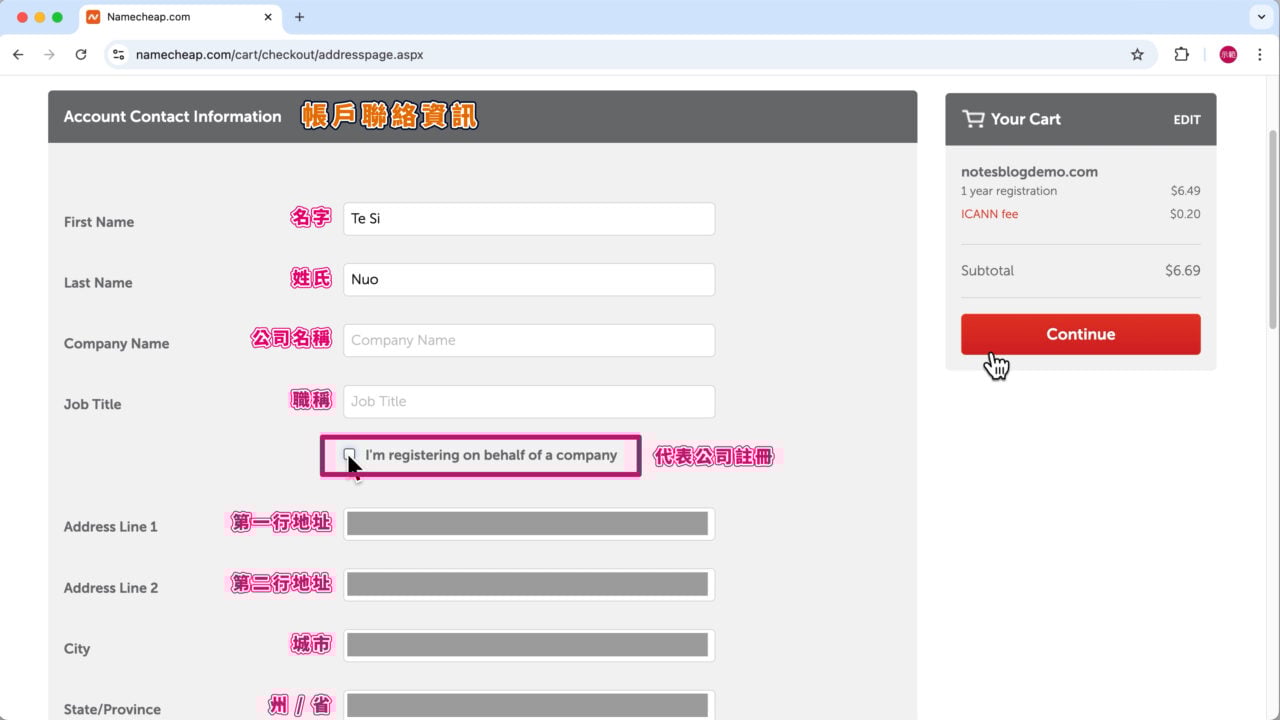
Task: Expand the tab search dropdown arrow
Action: (x=1259, y=17)
